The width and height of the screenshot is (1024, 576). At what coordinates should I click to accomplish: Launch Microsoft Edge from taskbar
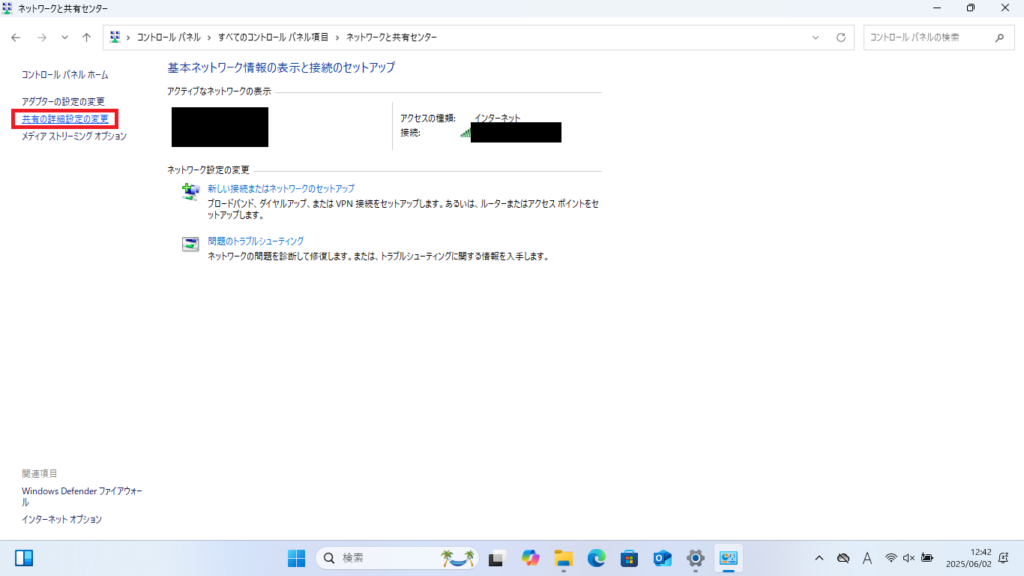tap(596, 558)
